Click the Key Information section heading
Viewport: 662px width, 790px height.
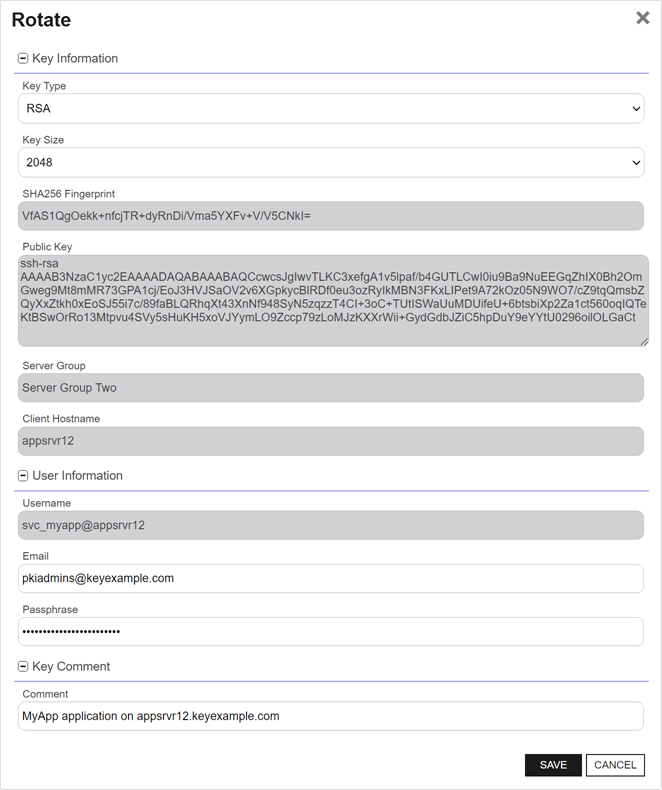tap(75, 59)
